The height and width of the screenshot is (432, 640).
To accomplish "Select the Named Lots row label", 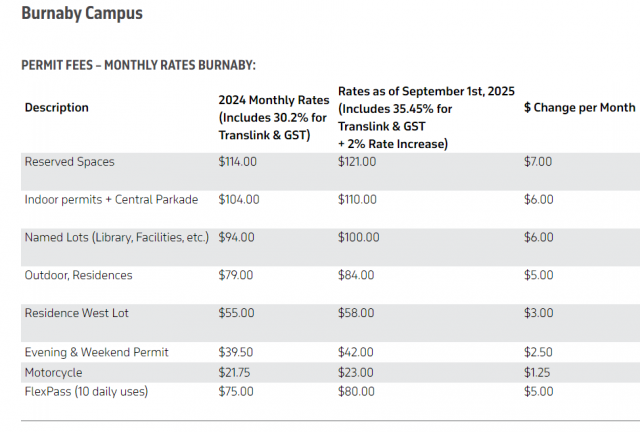I will click(x=117, y=238).
